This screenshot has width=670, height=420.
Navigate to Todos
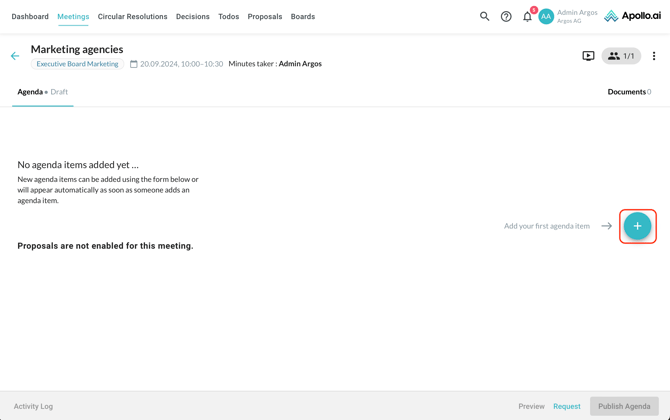point(228,16)
